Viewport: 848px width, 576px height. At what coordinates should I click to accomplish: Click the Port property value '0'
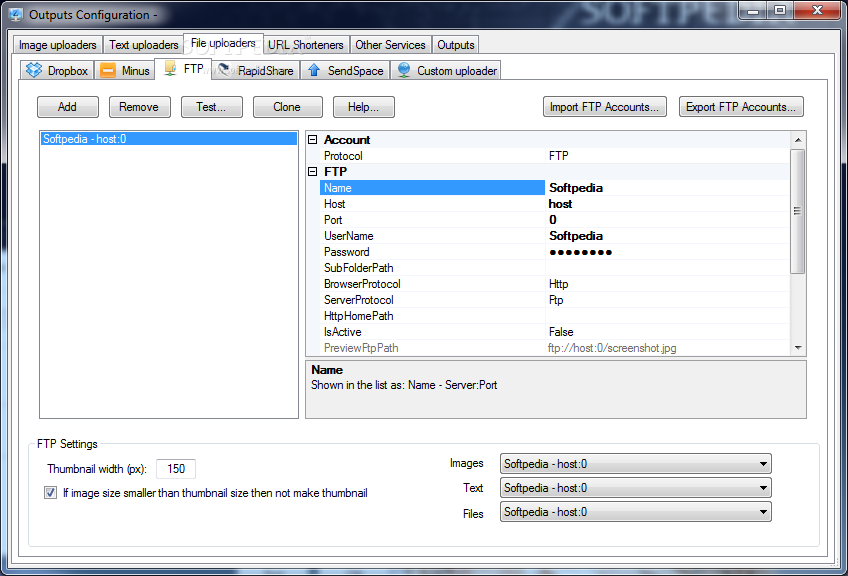pos(553,220)
